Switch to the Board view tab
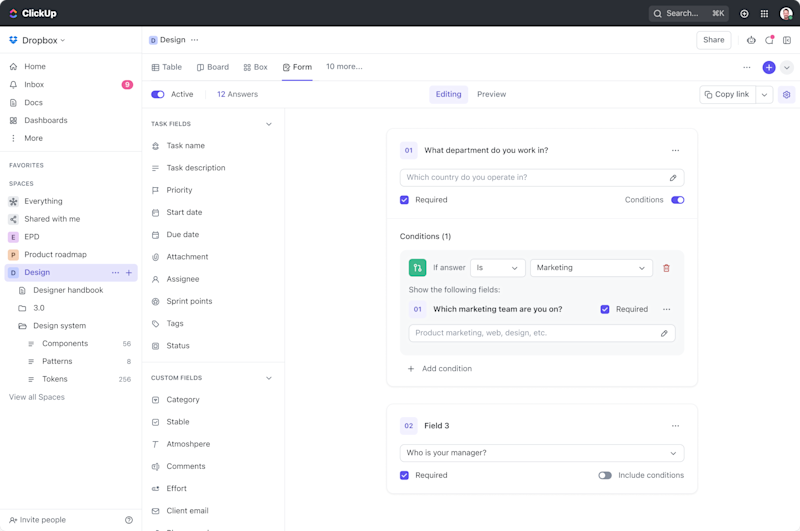800x531 pixels. (x=213, y=67)
